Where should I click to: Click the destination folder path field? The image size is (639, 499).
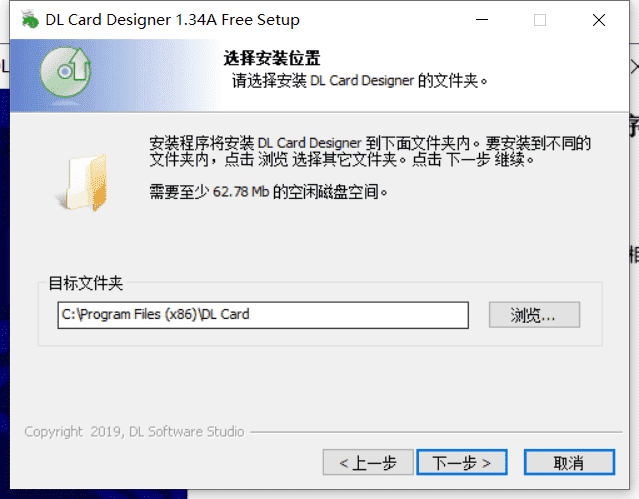pyautogui.click(x=263, y=315)
